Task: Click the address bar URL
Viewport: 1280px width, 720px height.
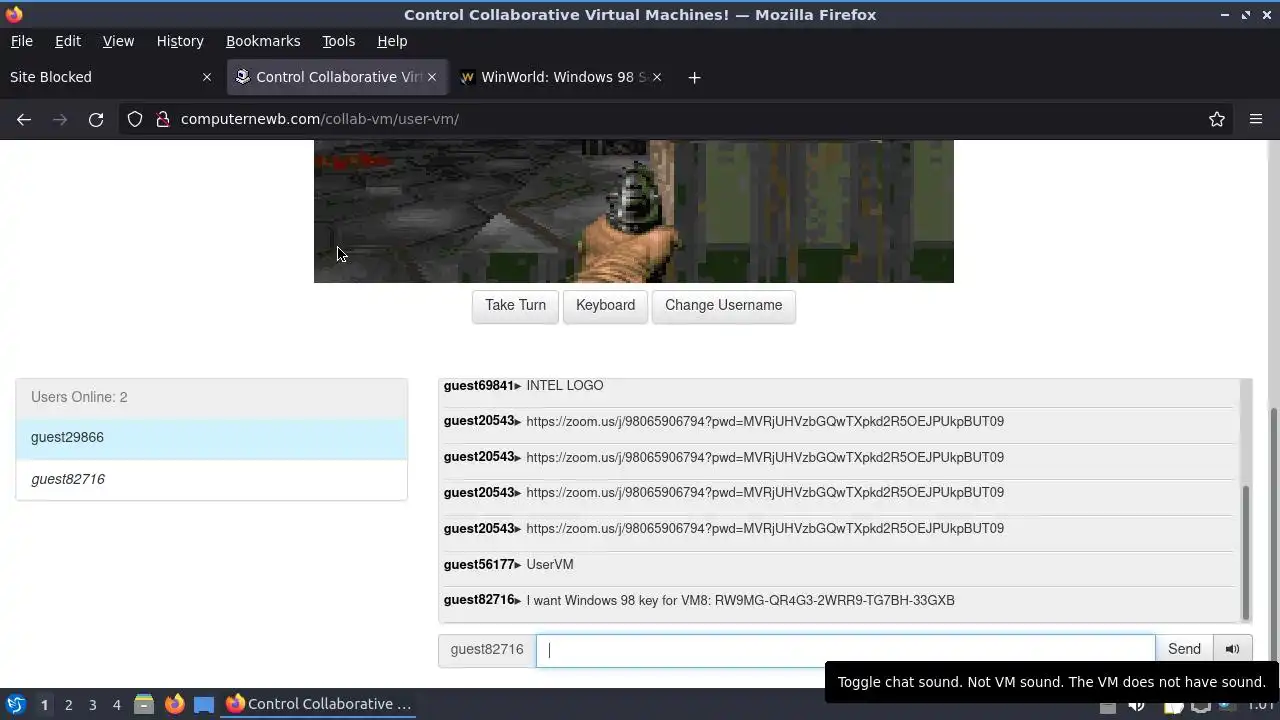Action: [320, 119]
